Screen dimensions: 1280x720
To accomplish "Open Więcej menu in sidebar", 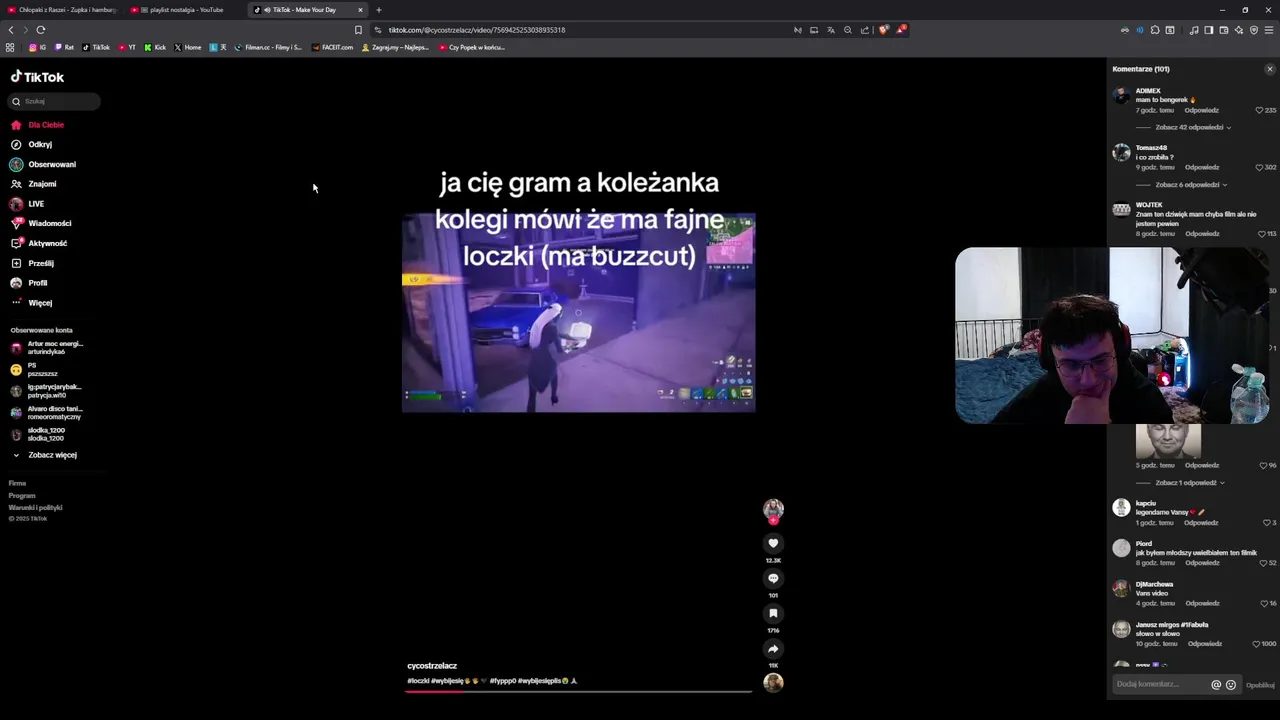I will [x=31, y=302].
